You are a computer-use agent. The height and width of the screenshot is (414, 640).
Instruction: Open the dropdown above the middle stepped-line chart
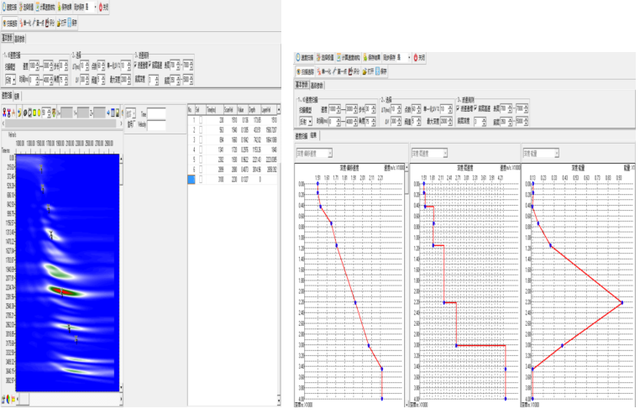click(x=429, y=154)
